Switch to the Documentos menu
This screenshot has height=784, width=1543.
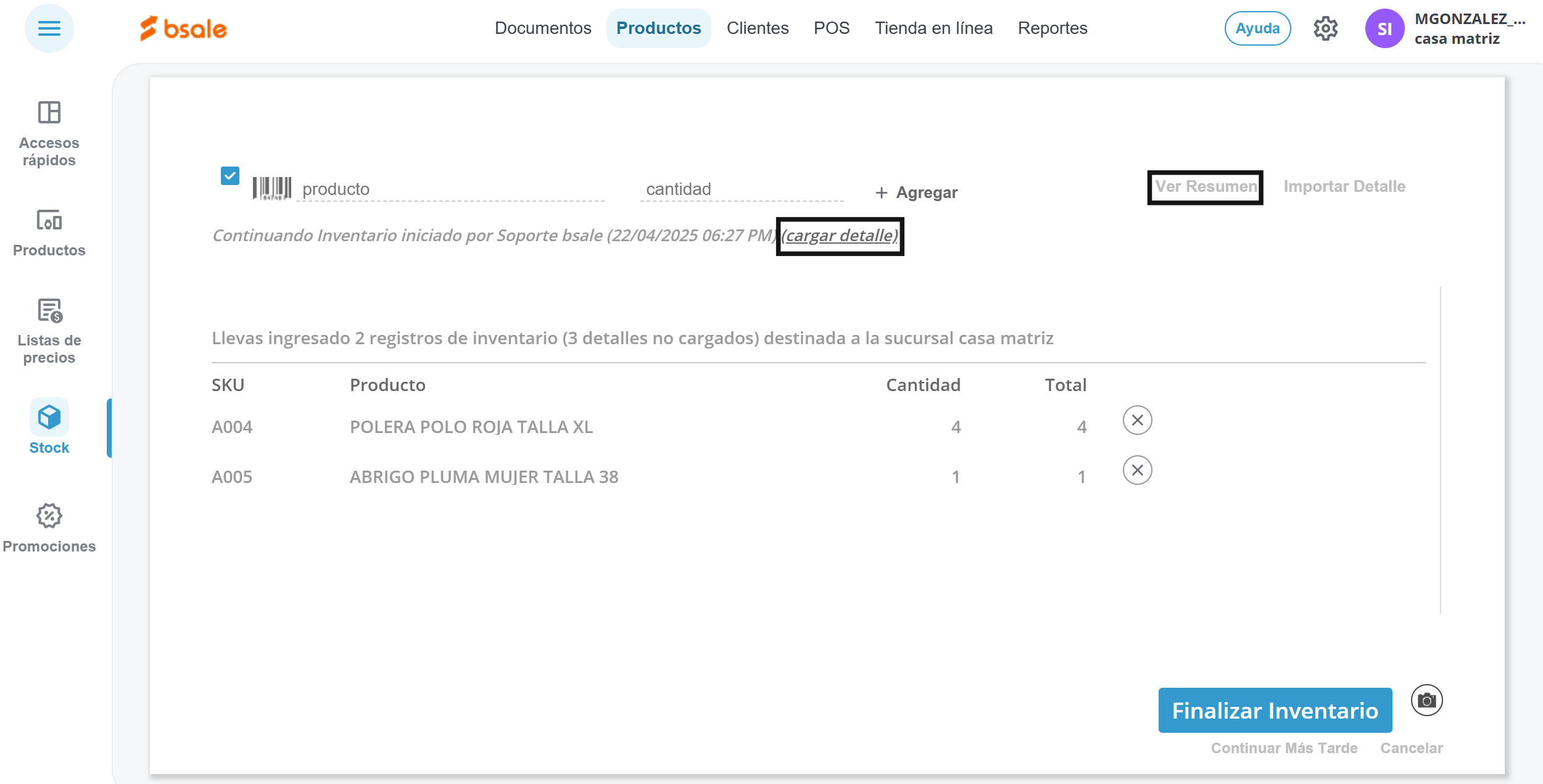pos(542,28)
